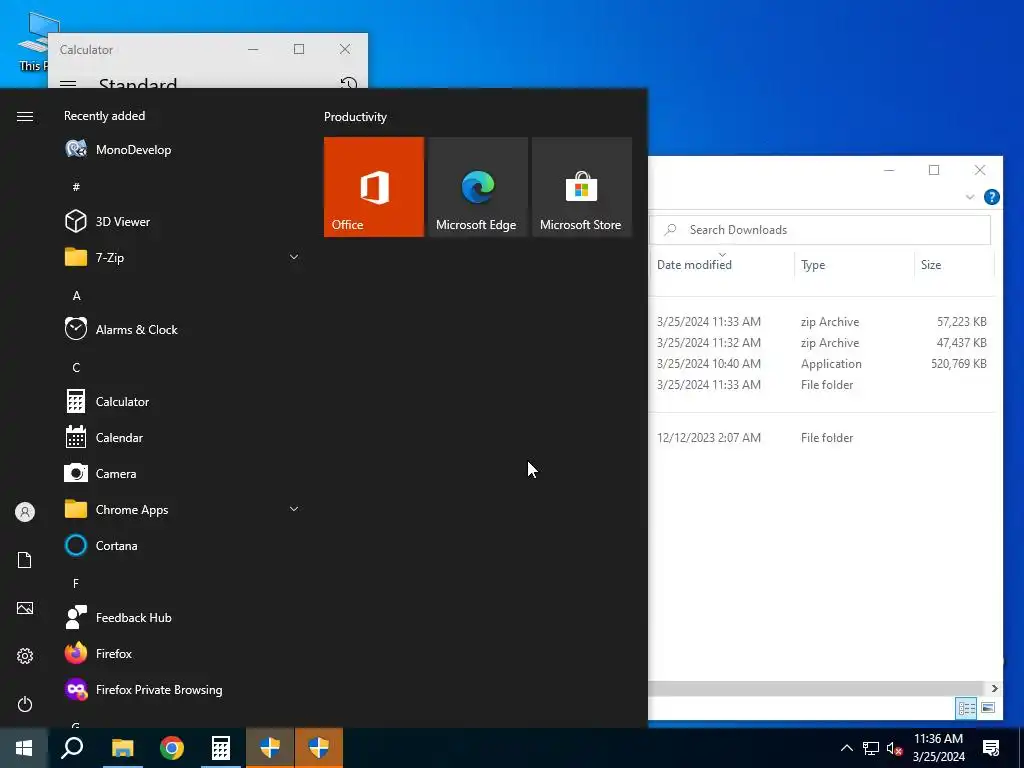
Task: Click the Recently added heading
Action: point(104,116)
